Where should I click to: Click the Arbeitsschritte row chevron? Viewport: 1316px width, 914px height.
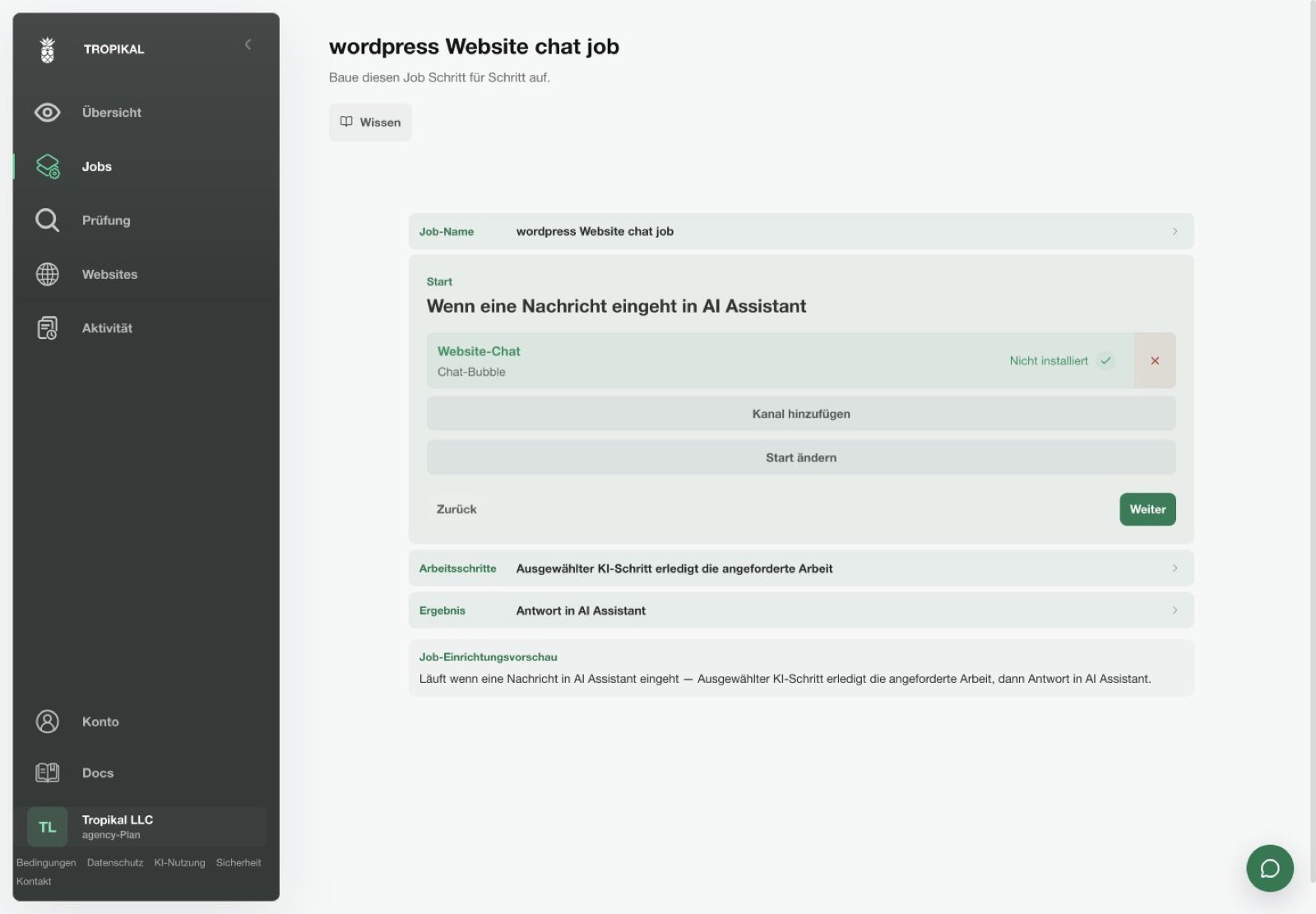[1175, 568]
